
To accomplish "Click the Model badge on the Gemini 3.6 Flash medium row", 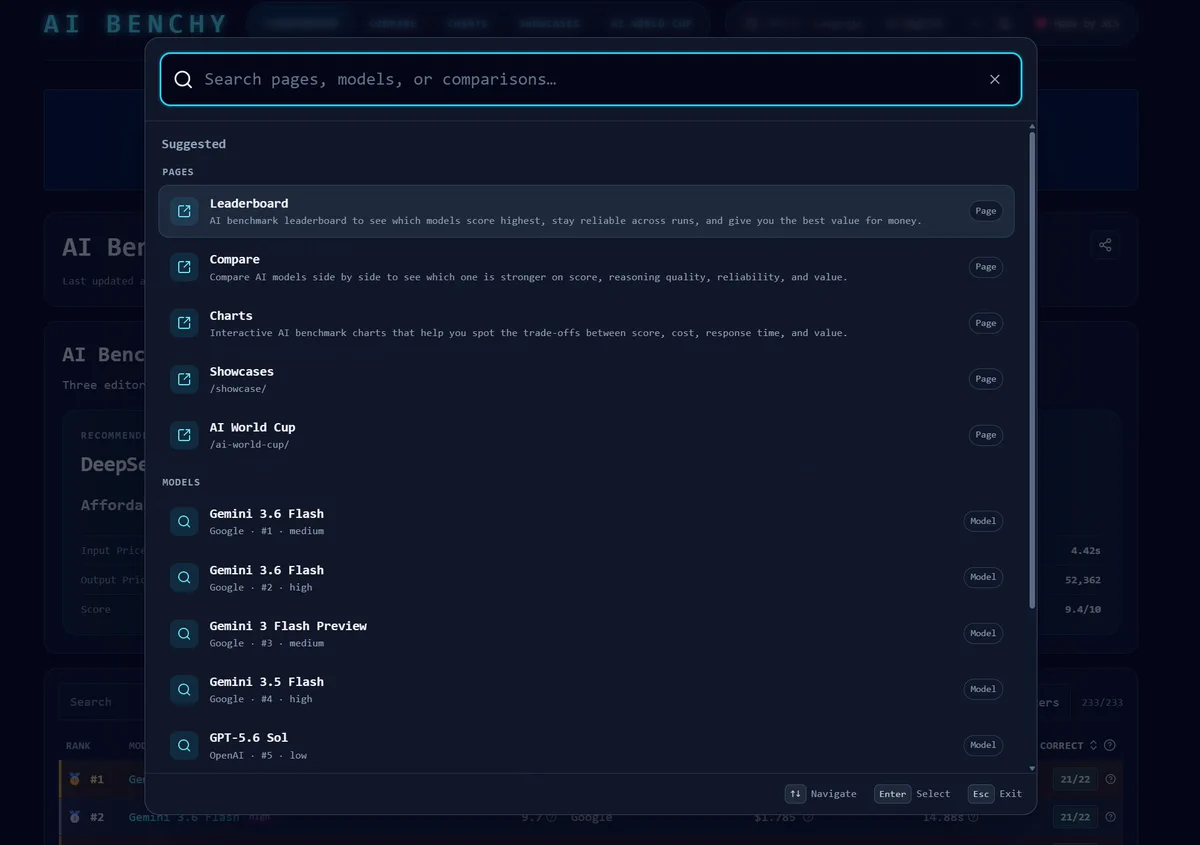I will (x=983, y=521).
